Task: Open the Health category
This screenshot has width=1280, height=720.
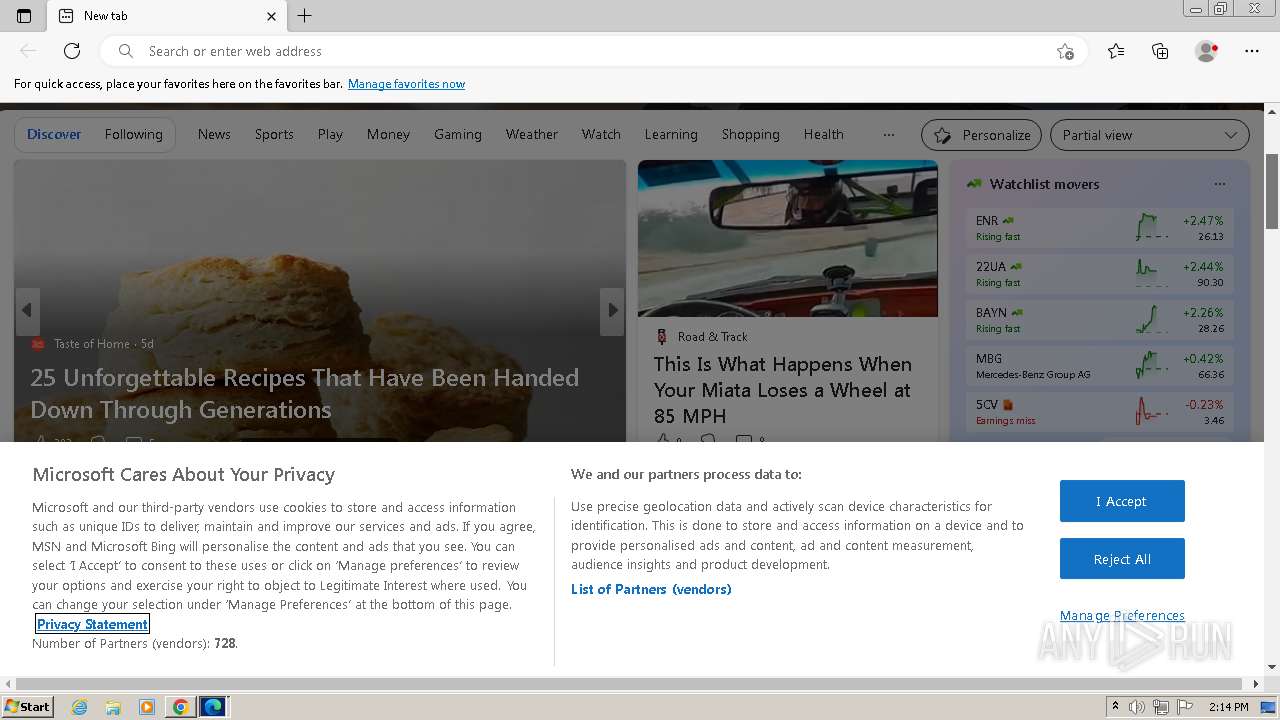Action: [x=824, y=134]
